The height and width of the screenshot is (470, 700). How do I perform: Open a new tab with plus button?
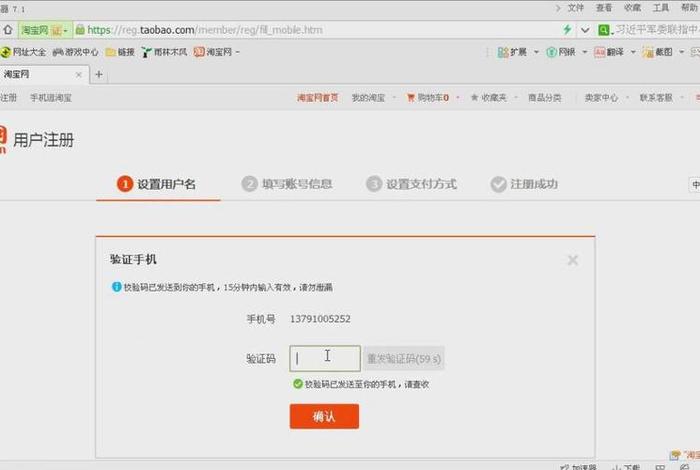pyautogui.click(x=99, y=75)
